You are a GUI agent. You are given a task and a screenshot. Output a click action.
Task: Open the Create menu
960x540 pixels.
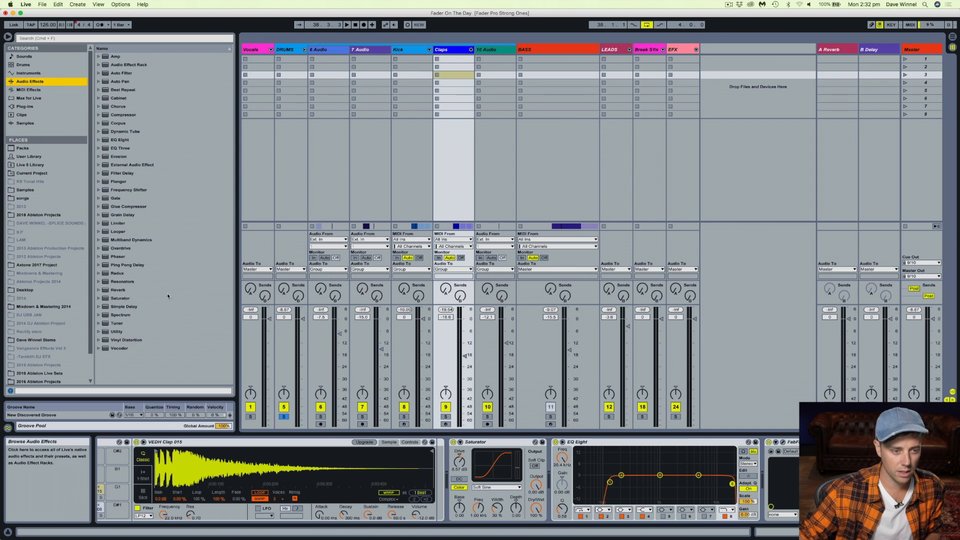(77, 4)
